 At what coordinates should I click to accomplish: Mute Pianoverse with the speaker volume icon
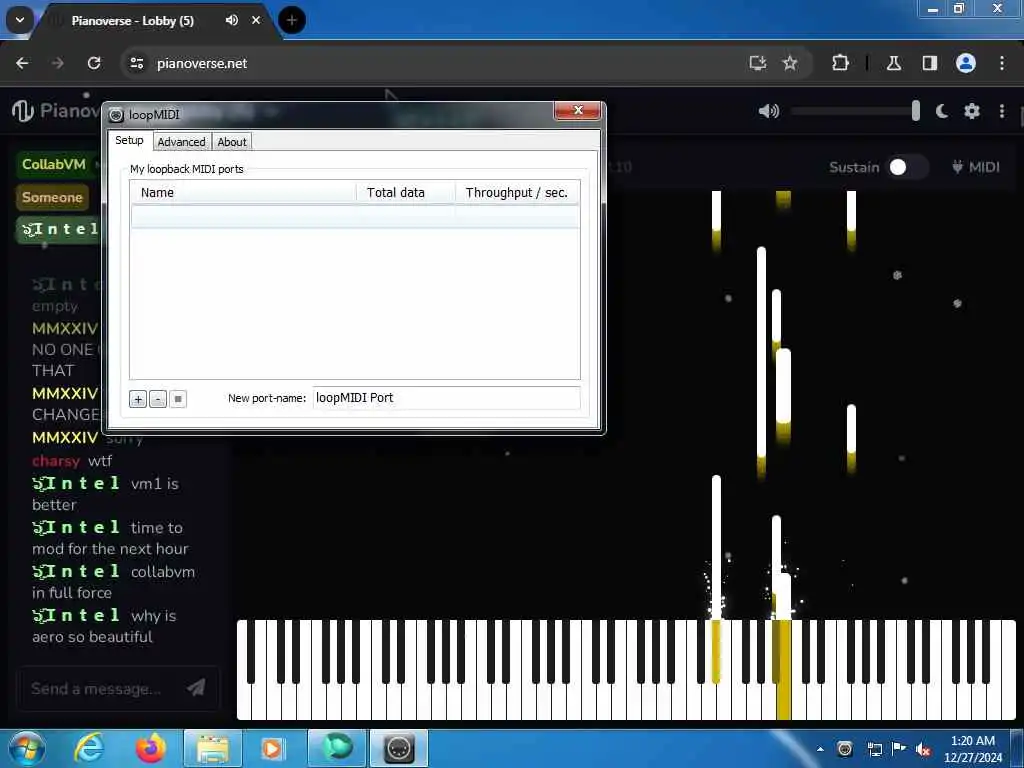click(x=769, y=111)
